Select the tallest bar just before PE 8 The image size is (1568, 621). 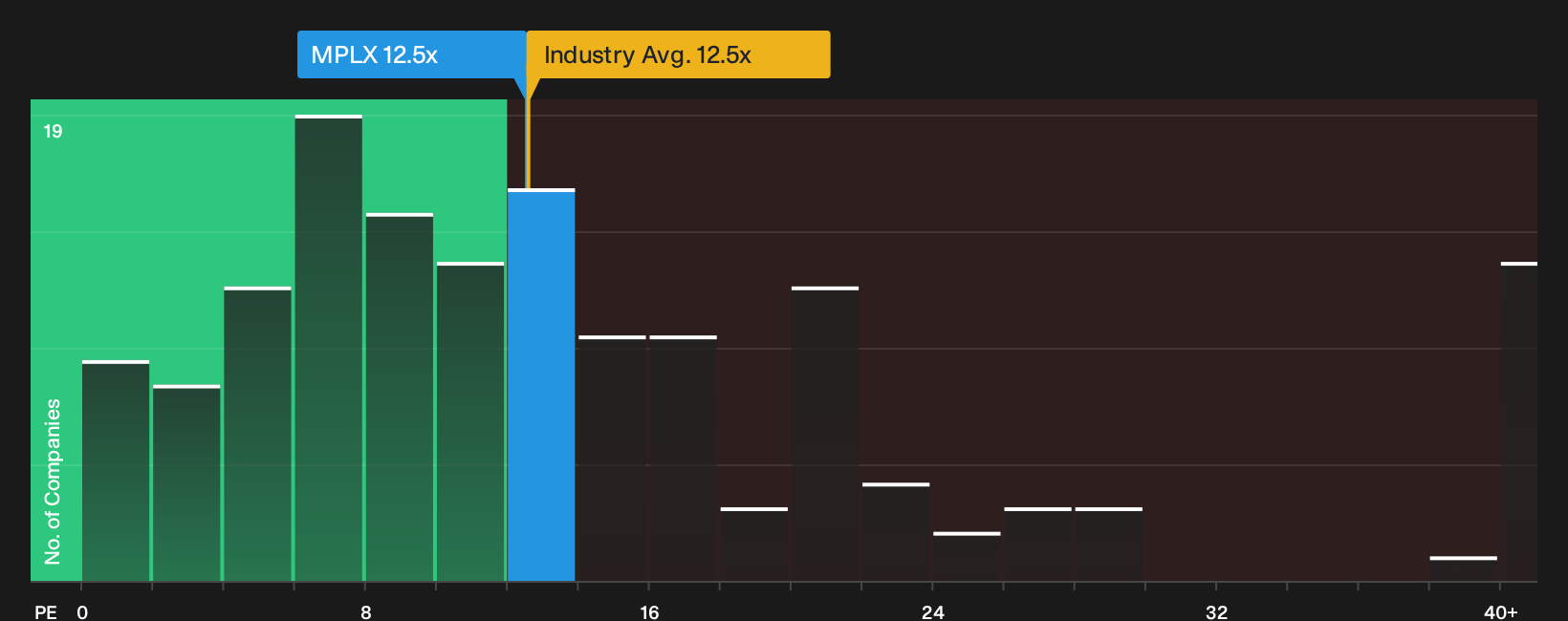[x=329, y=348]
